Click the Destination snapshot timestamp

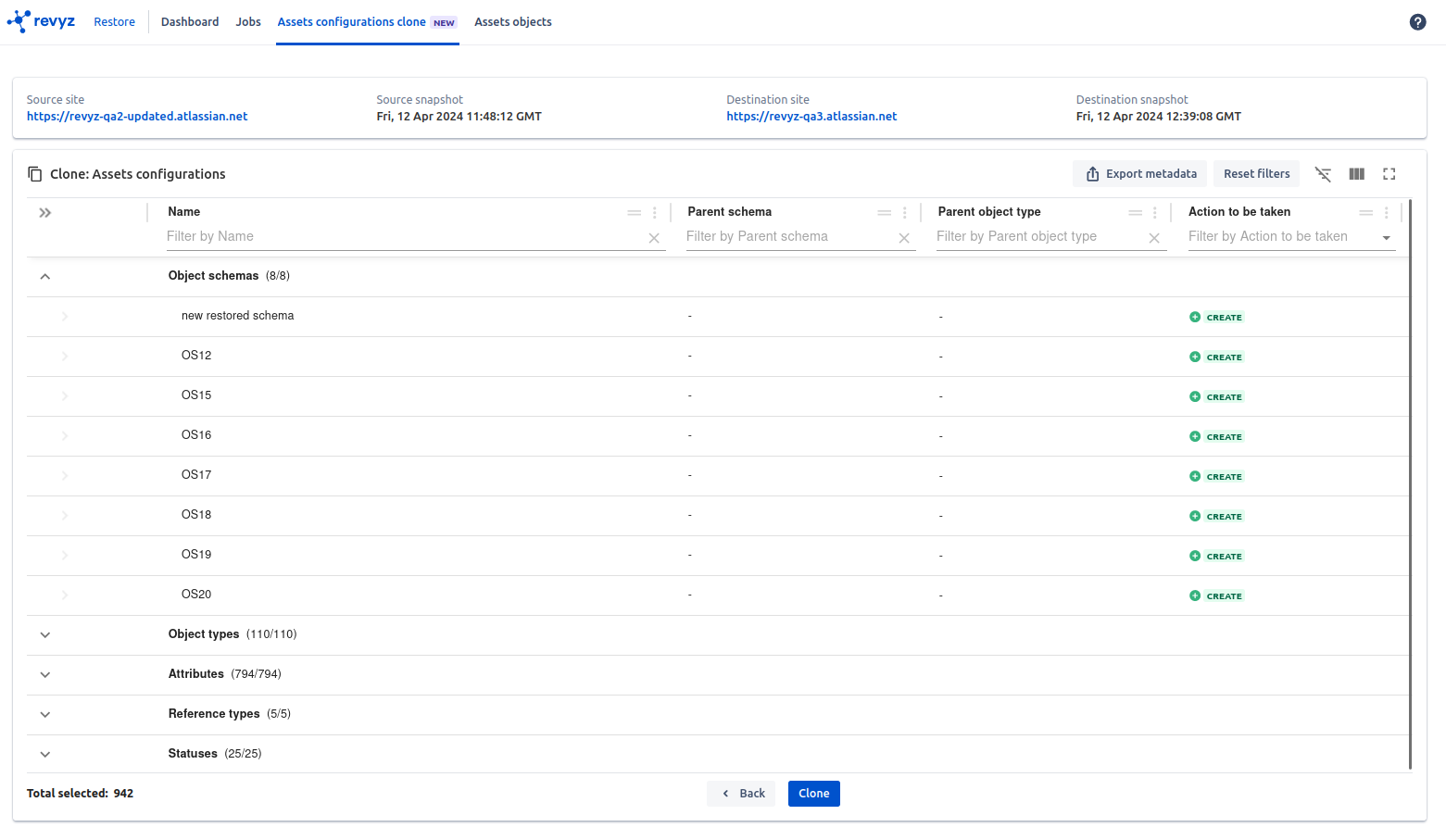(x=1159, y=117)
